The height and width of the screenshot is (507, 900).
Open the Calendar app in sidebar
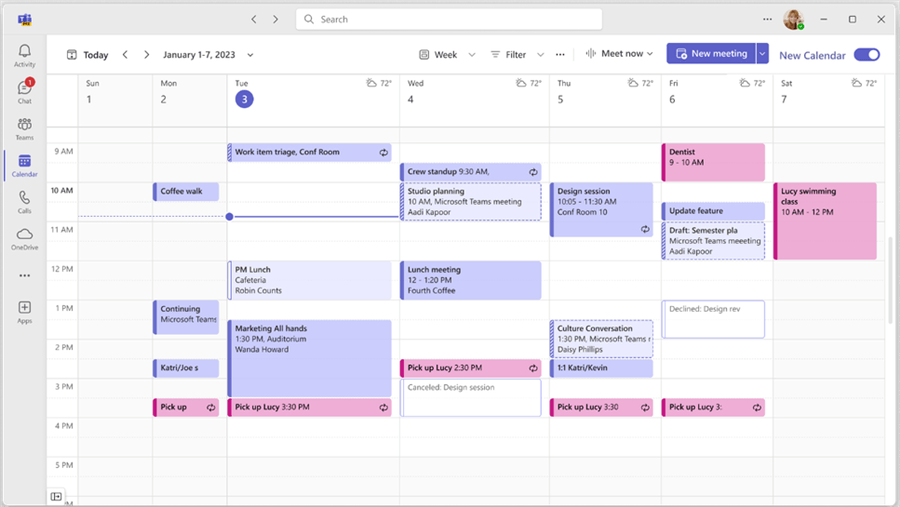pyautogui.click(x=24, y=165)
